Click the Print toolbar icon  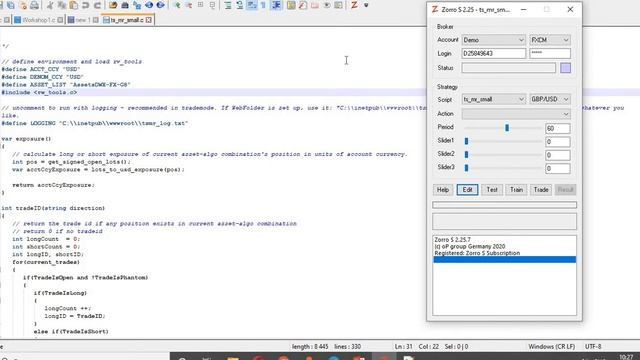35,5
